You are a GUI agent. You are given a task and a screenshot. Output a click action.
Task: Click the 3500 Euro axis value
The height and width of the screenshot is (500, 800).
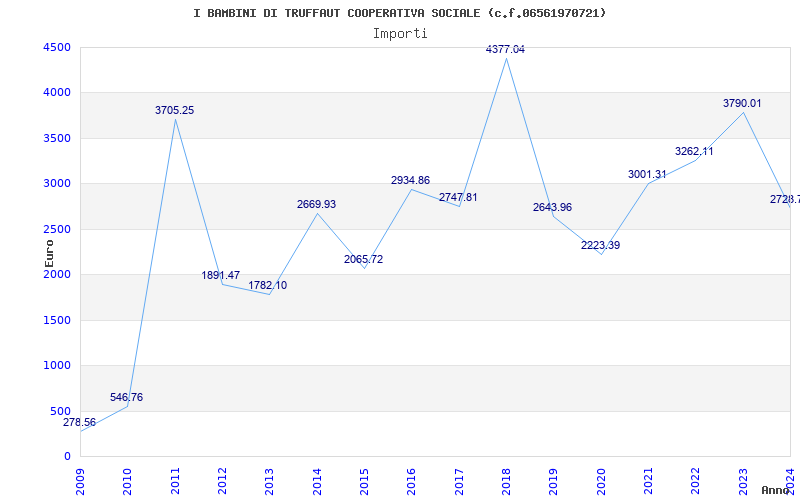click(x=57, y=138)
